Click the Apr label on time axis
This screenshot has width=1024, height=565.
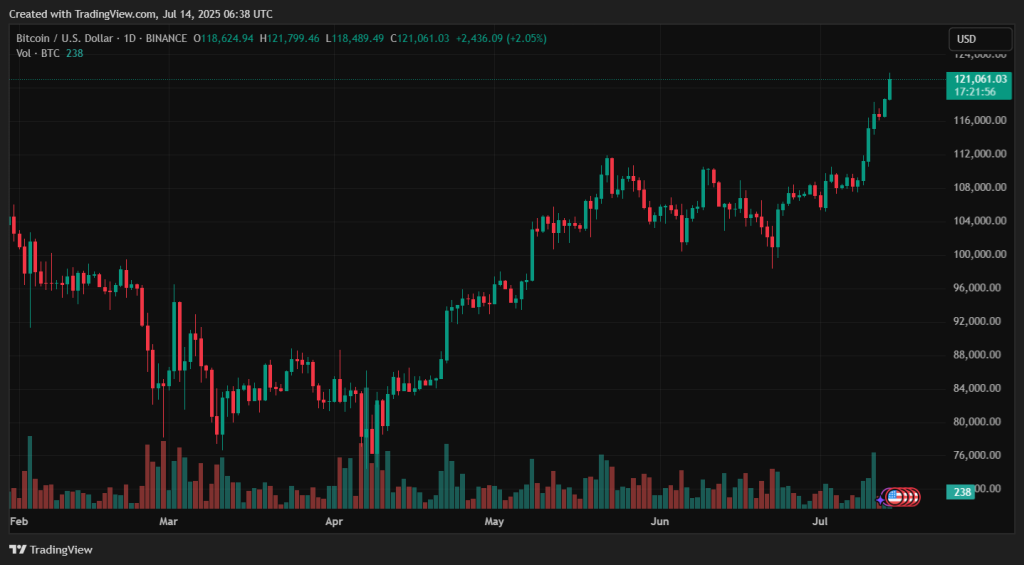[334, 522]
